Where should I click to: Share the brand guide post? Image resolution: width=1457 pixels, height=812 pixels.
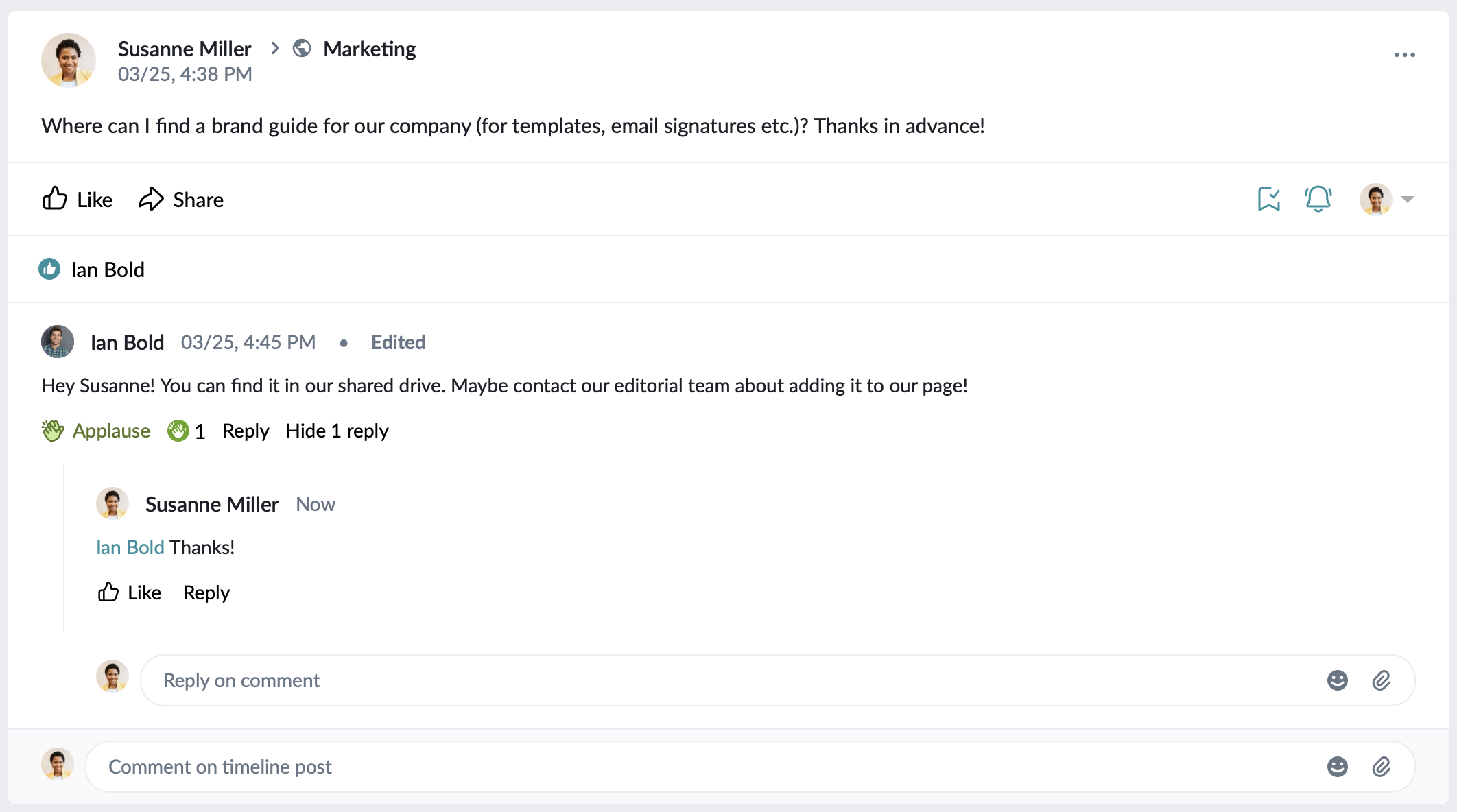tap(181, 200)
